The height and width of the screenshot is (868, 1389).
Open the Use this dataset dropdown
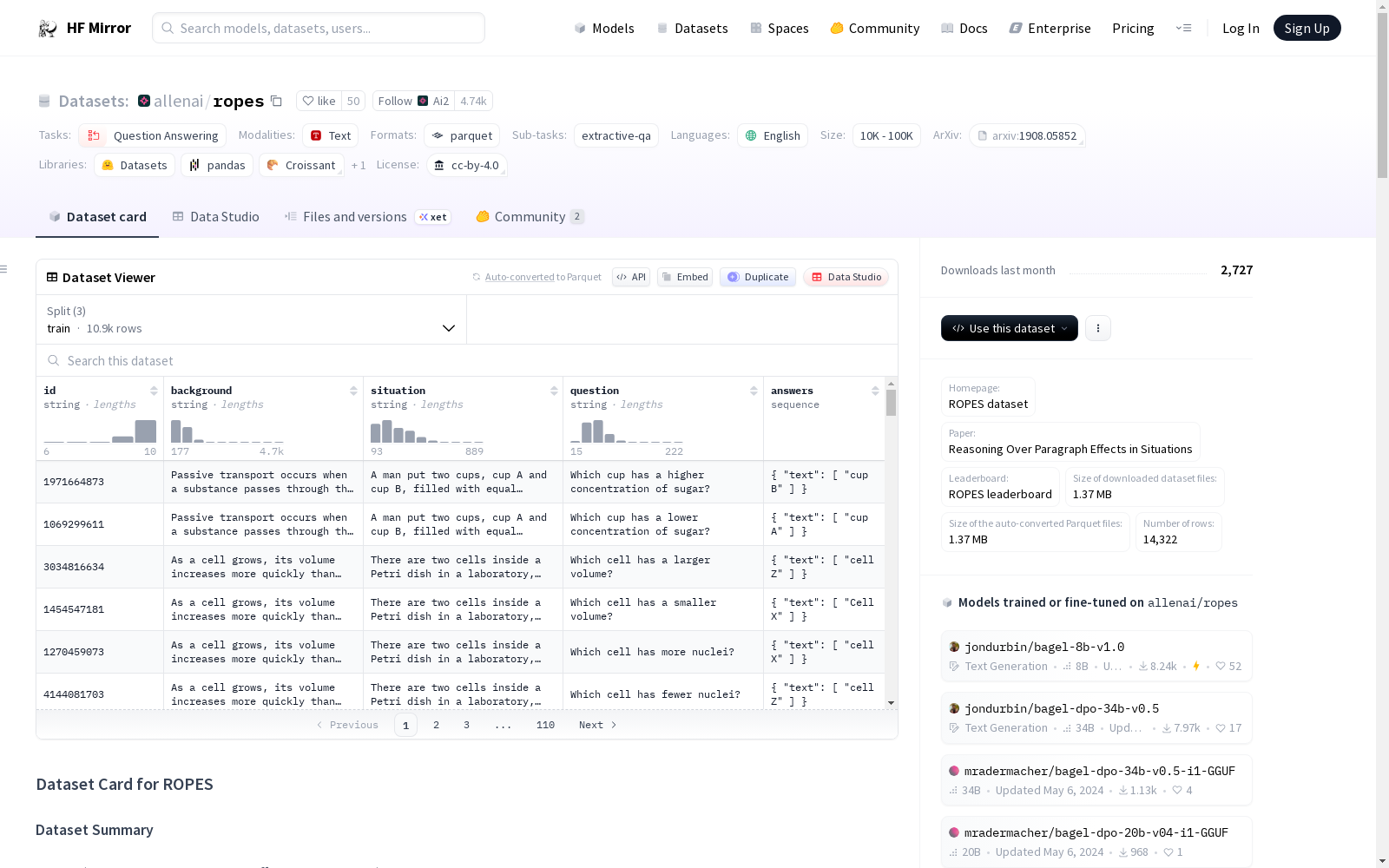pos(1009,328)
